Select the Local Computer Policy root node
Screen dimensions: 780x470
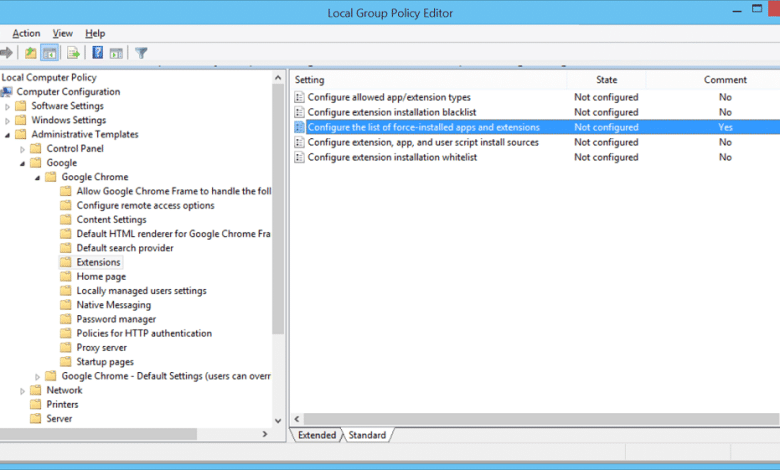pos(49,77)
